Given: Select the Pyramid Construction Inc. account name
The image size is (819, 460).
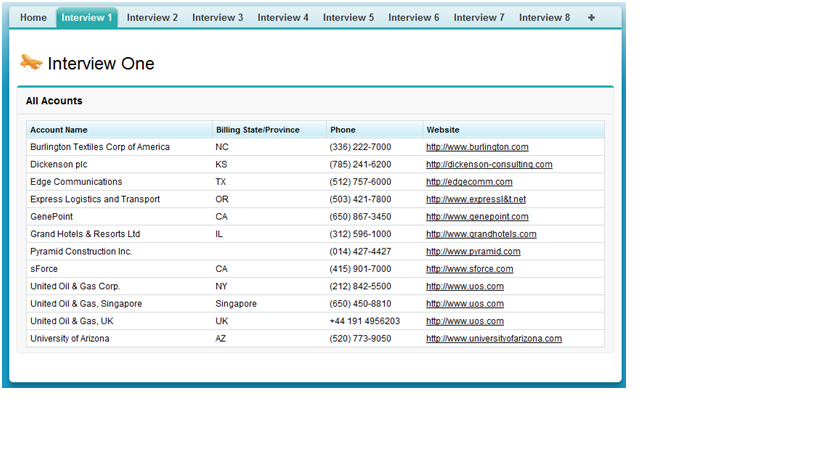Looking at the screenshot, I should pos(81,252).
